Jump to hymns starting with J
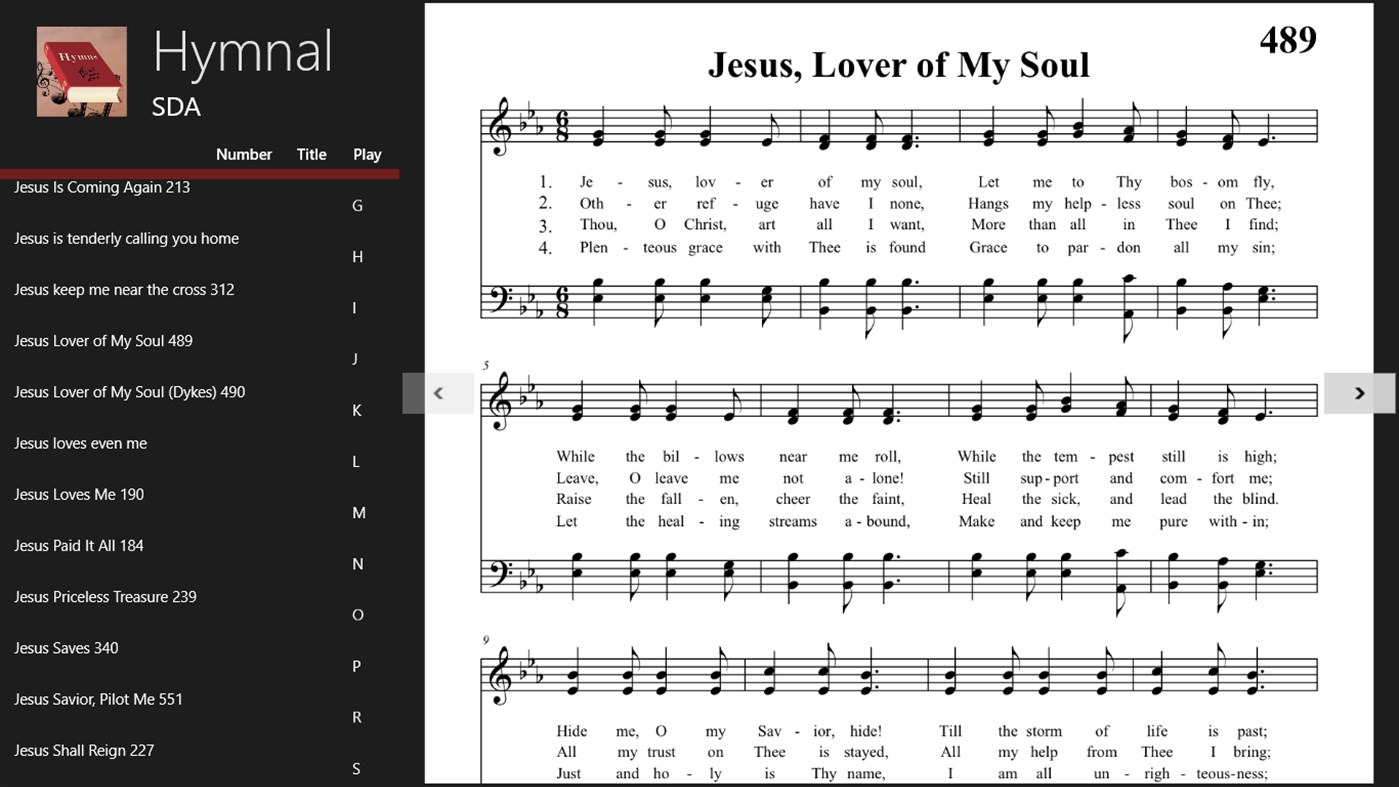The image size is (1399, 787). click(x=355, y=358)
